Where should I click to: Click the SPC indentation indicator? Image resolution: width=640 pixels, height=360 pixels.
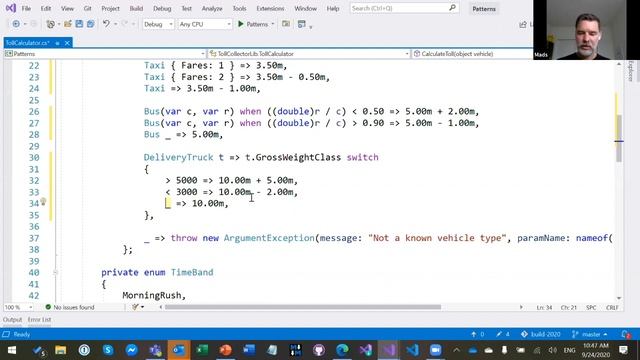pyautogui.click(x=591, y=308)
